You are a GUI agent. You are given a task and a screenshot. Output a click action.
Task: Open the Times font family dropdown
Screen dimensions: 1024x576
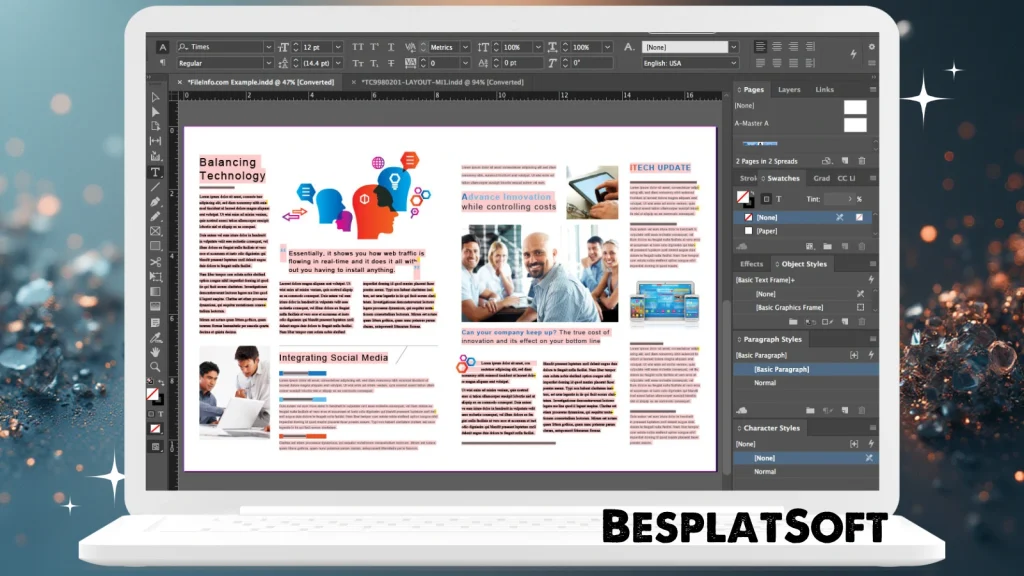270,46
